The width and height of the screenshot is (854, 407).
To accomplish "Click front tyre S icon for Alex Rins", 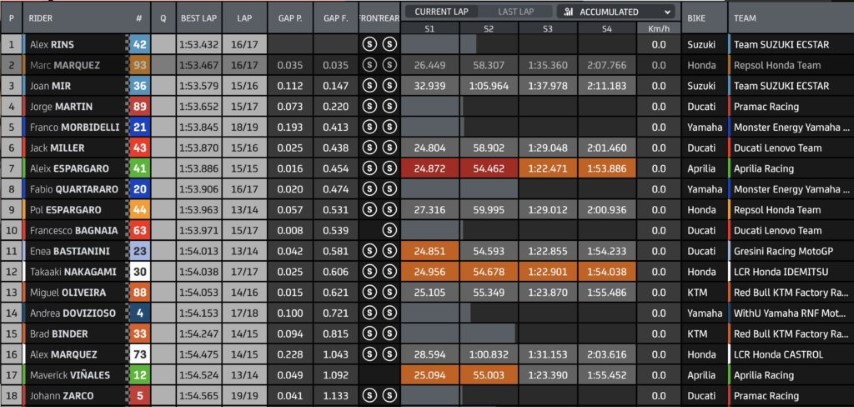I will 369,45.
